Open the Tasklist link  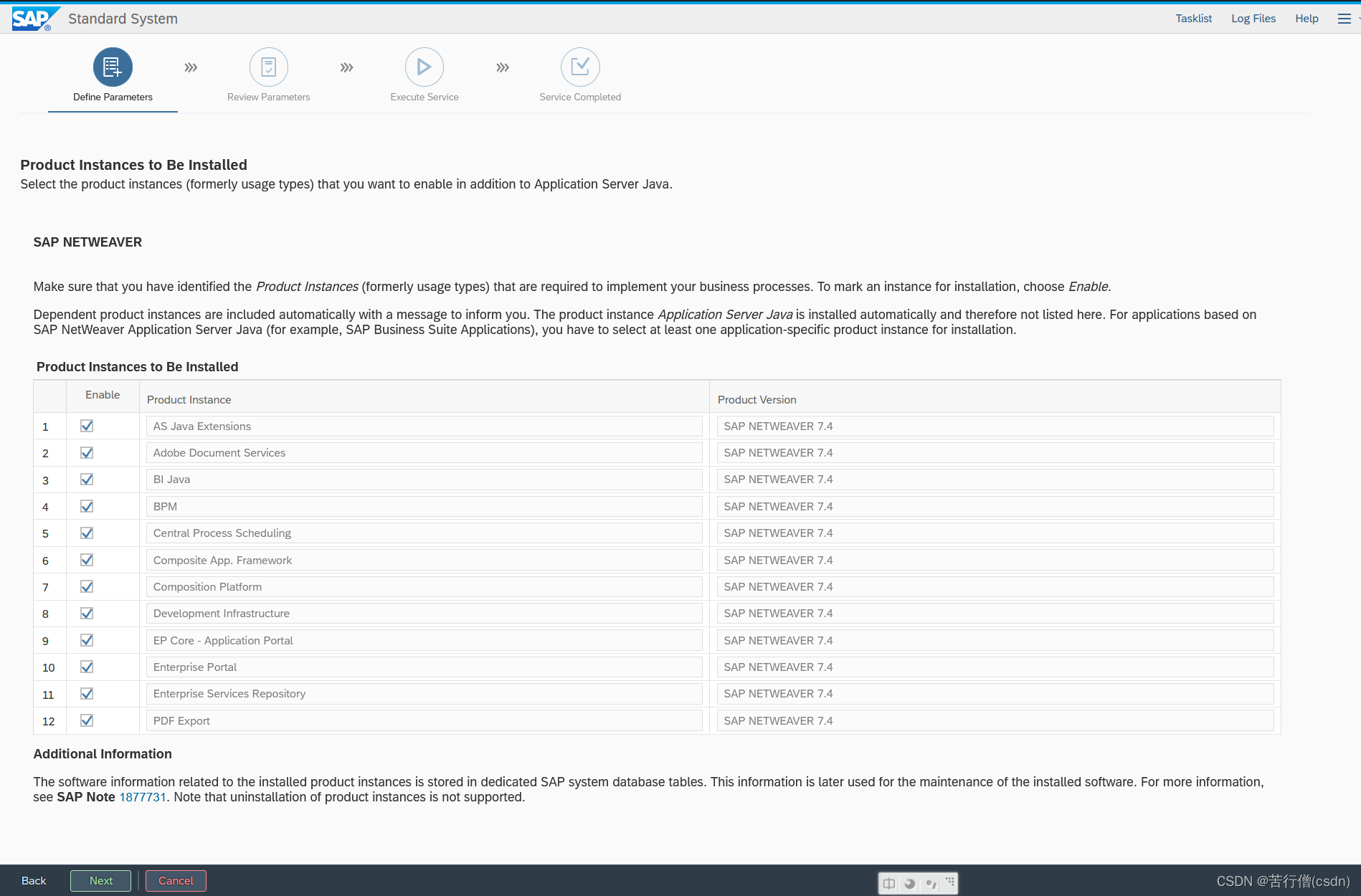(1193, 19)
